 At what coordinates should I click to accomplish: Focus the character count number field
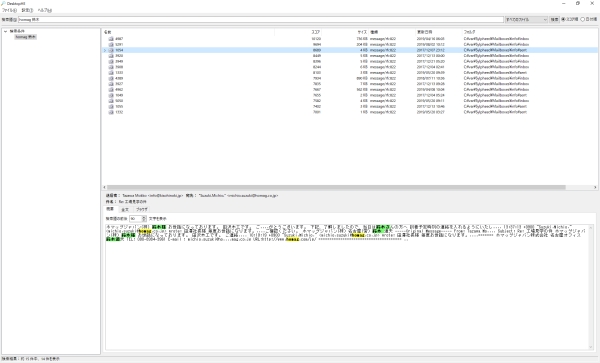pos(135,219)
